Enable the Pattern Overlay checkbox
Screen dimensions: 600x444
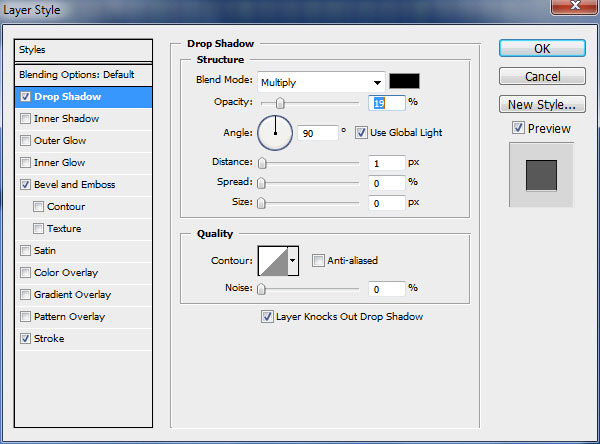click(x=25, y=317)
